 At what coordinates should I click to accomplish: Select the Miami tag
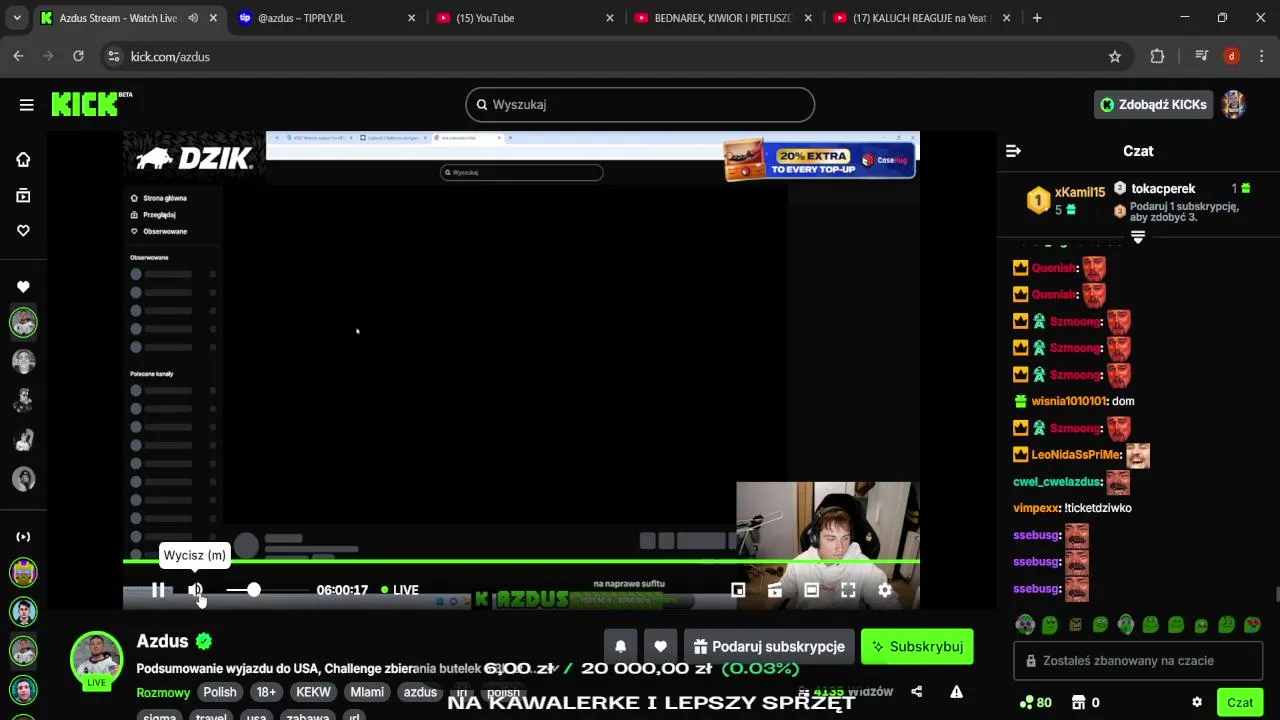367,692
